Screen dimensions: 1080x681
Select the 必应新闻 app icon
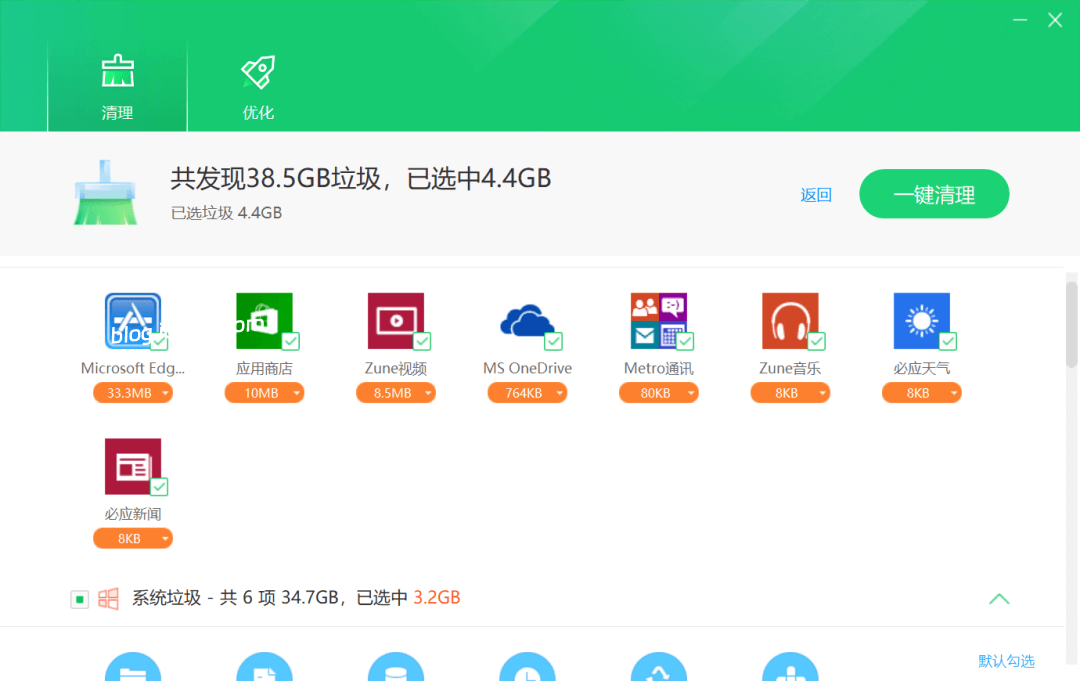133,465
